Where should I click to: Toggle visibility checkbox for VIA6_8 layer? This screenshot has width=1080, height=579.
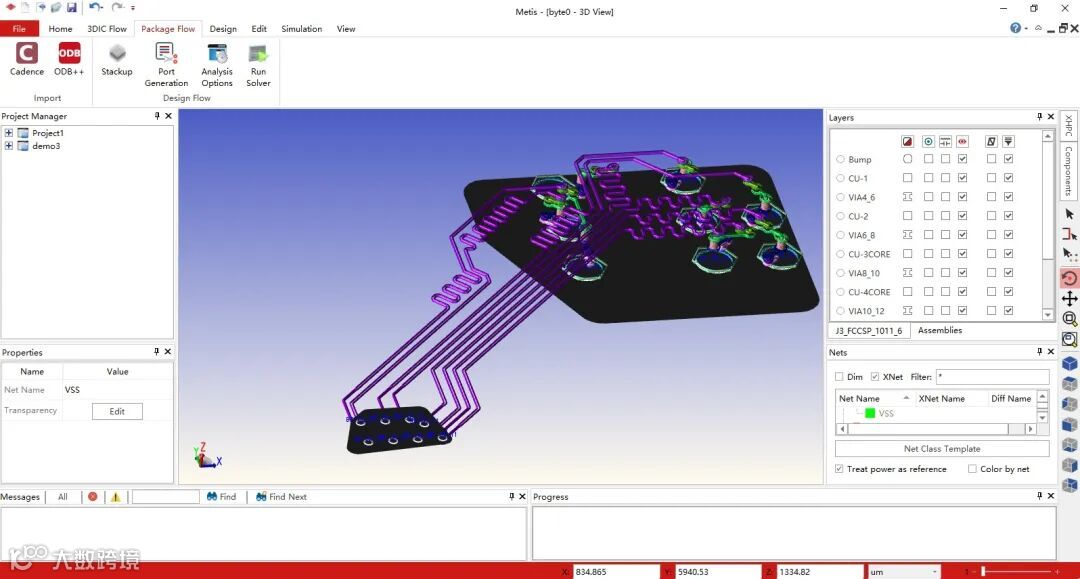click(x=962, y=235)
